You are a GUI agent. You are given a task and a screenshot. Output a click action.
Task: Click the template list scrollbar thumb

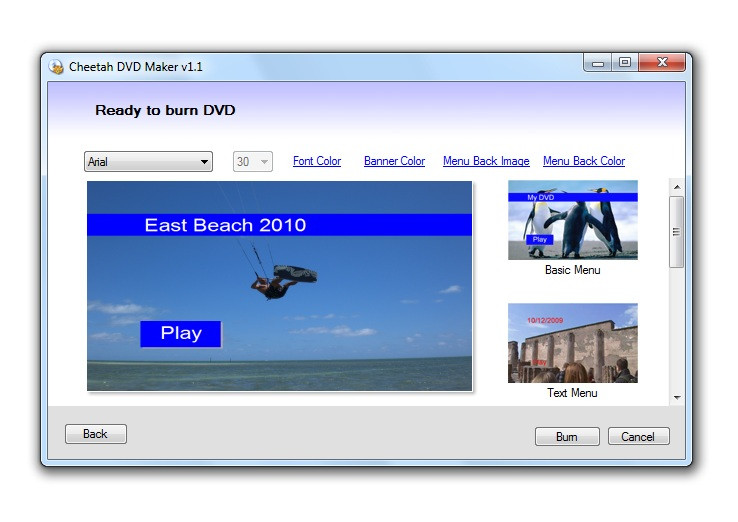[677, 232]
